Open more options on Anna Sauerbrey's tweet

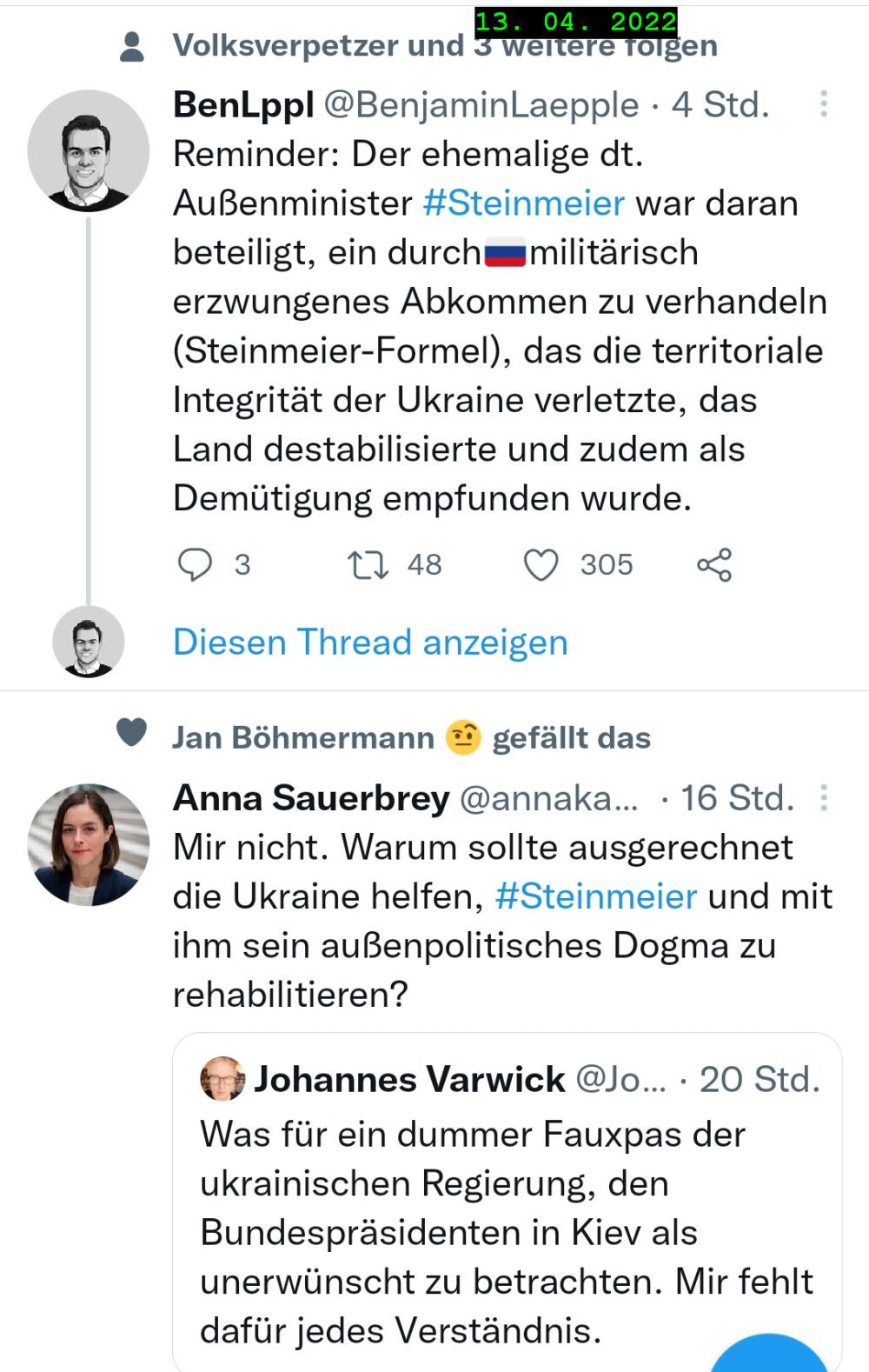(x=823, y=797)
